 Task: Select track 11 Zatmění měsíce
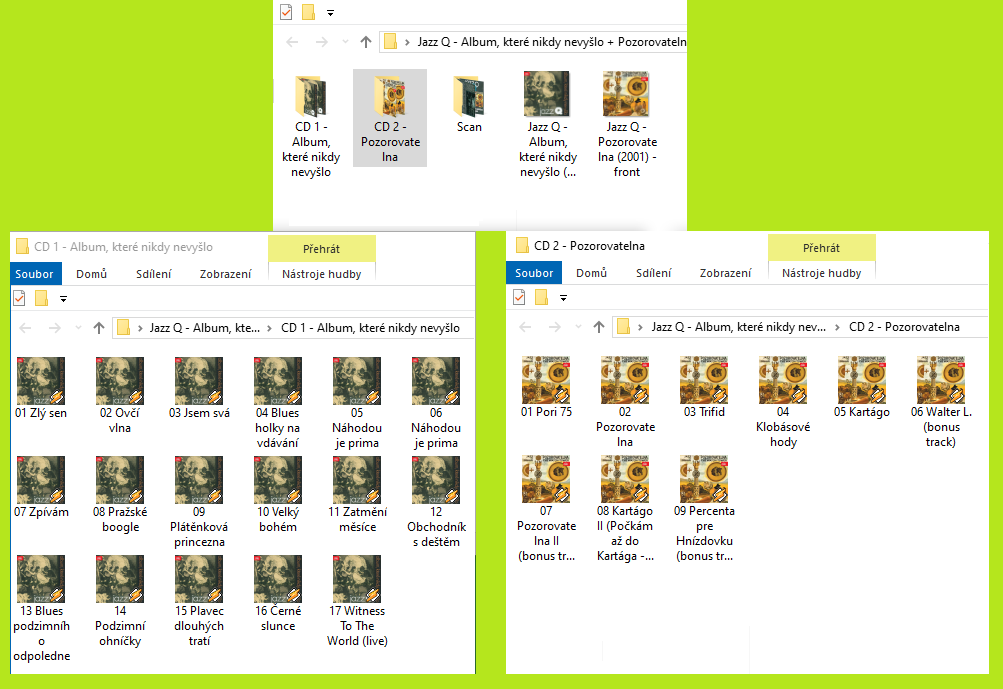(x=357, y=495)
